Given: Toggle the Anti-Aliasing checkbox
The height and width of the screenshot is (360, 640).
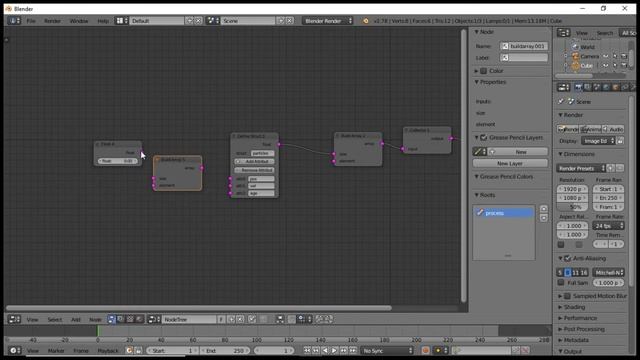Looking at the screenshot, I should pos(567,258).
